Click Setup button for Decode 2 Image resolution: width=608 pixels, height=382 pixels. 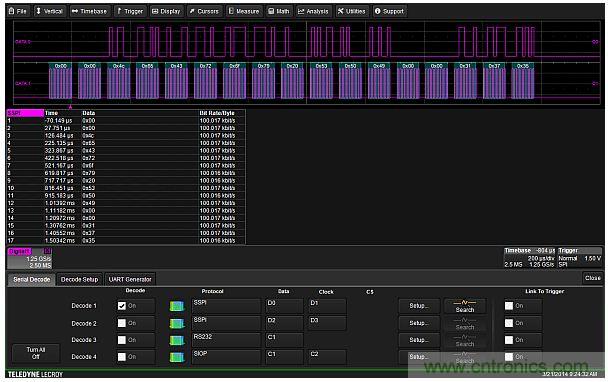(419, 323)
